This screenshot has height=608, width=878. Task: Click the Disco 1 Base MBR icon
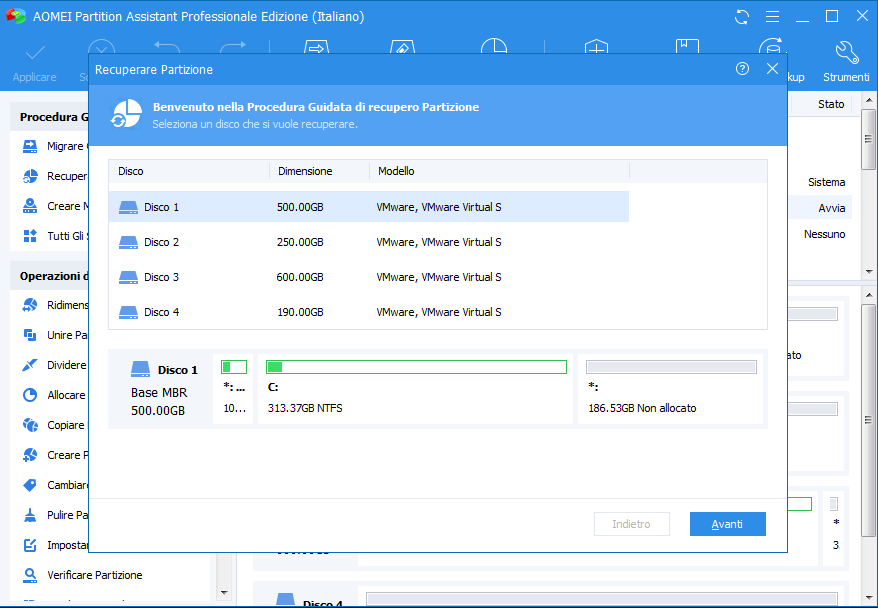point(141,369)
